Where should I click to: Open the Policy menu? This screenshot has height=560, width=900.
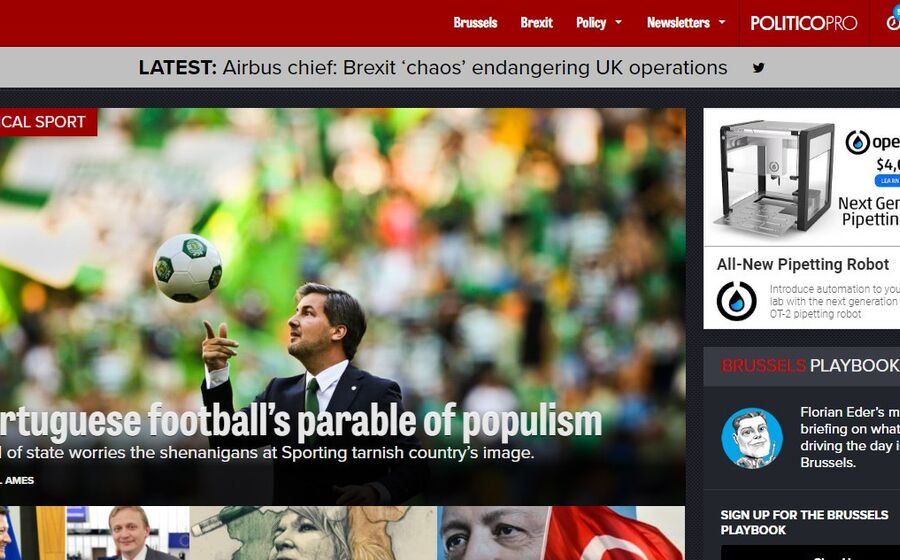click(591, 23)
